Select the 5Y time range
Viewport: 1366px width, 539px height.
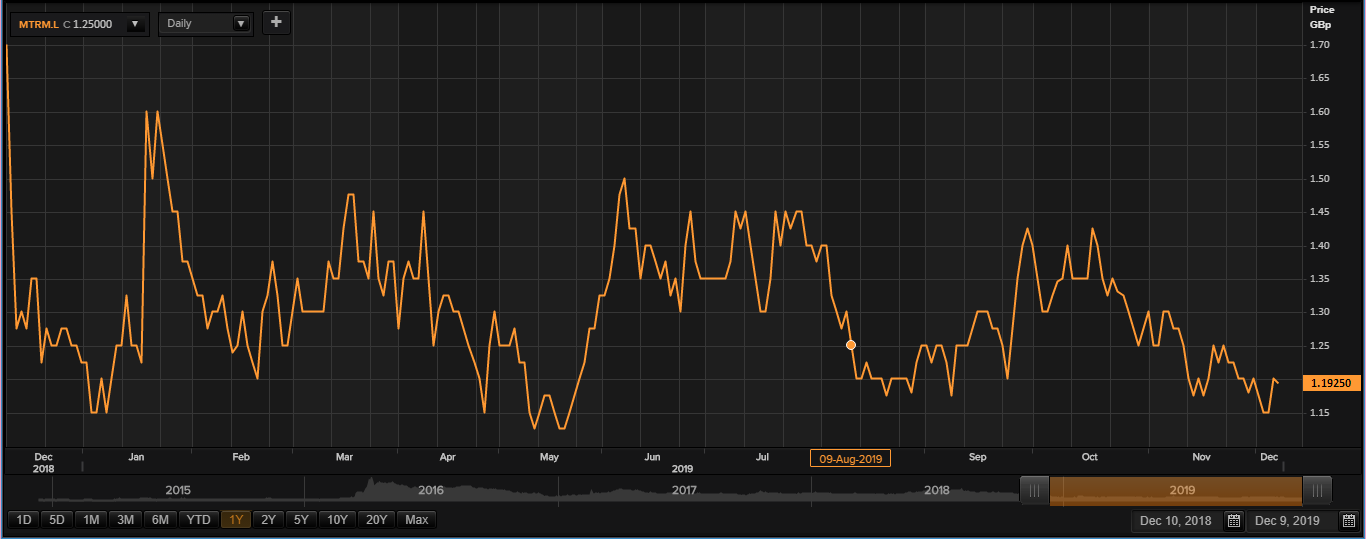pos(302,520)
